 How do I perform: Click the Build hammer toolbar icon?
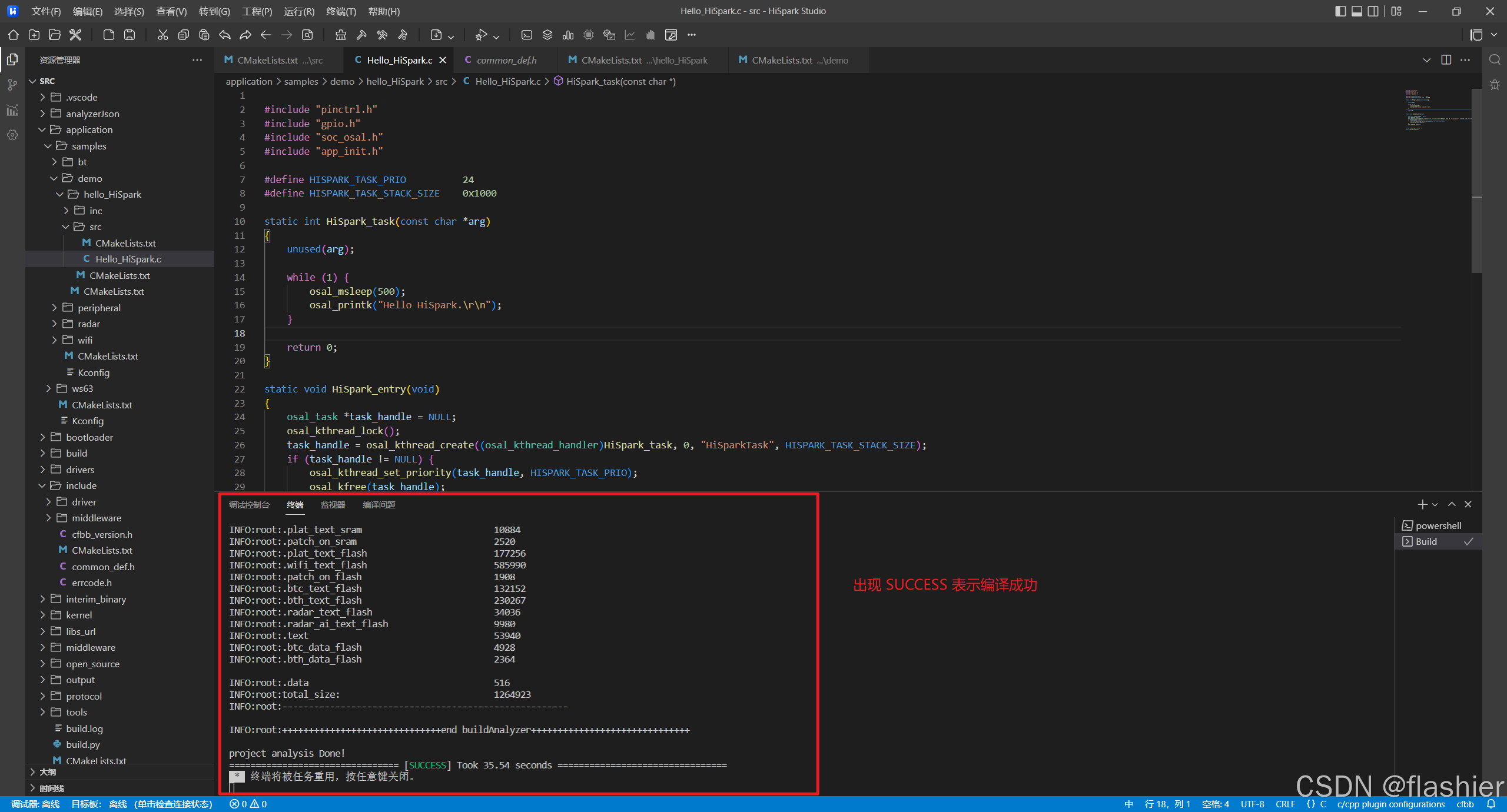coord(361,35)
